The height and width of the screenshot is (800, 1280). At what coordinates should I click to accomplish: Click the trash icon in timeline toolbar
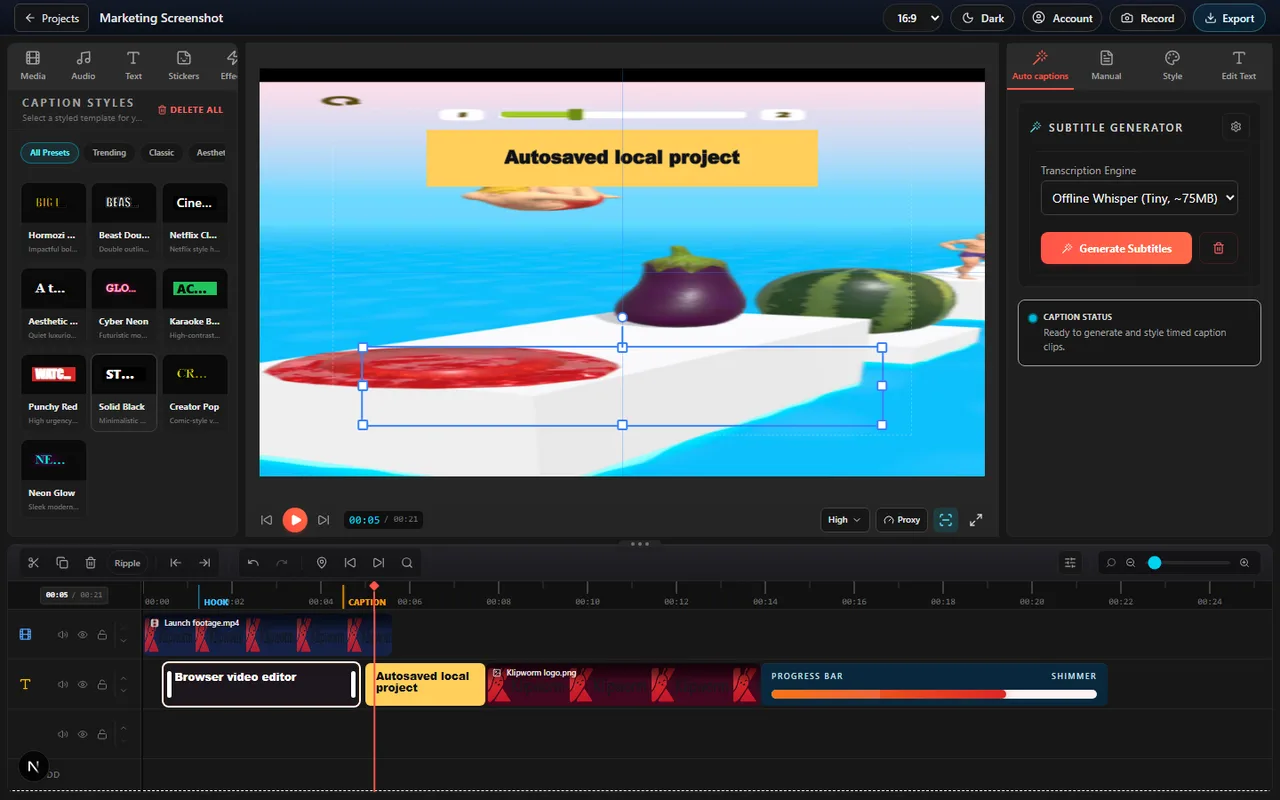coord(90,563)
